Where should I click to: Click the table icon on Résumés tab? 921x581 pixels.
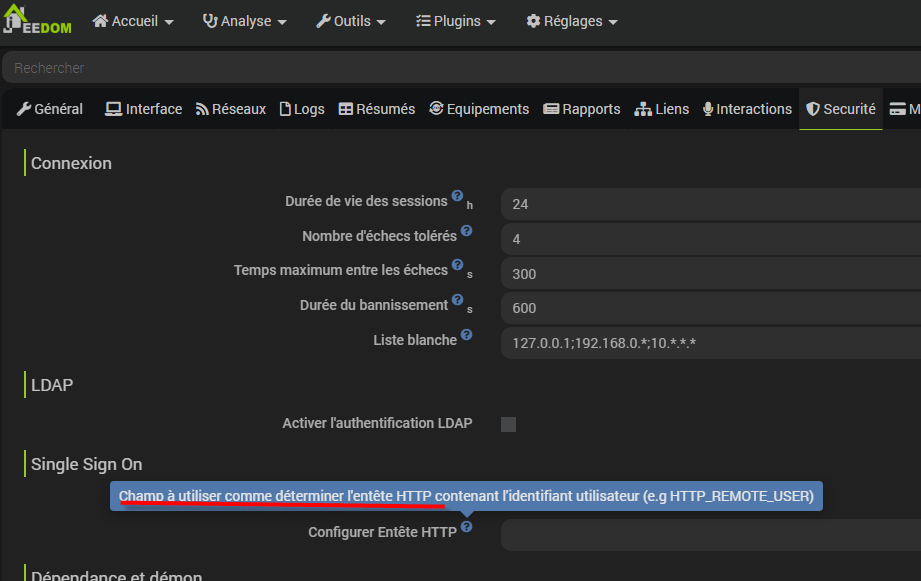tap(346, 109)
